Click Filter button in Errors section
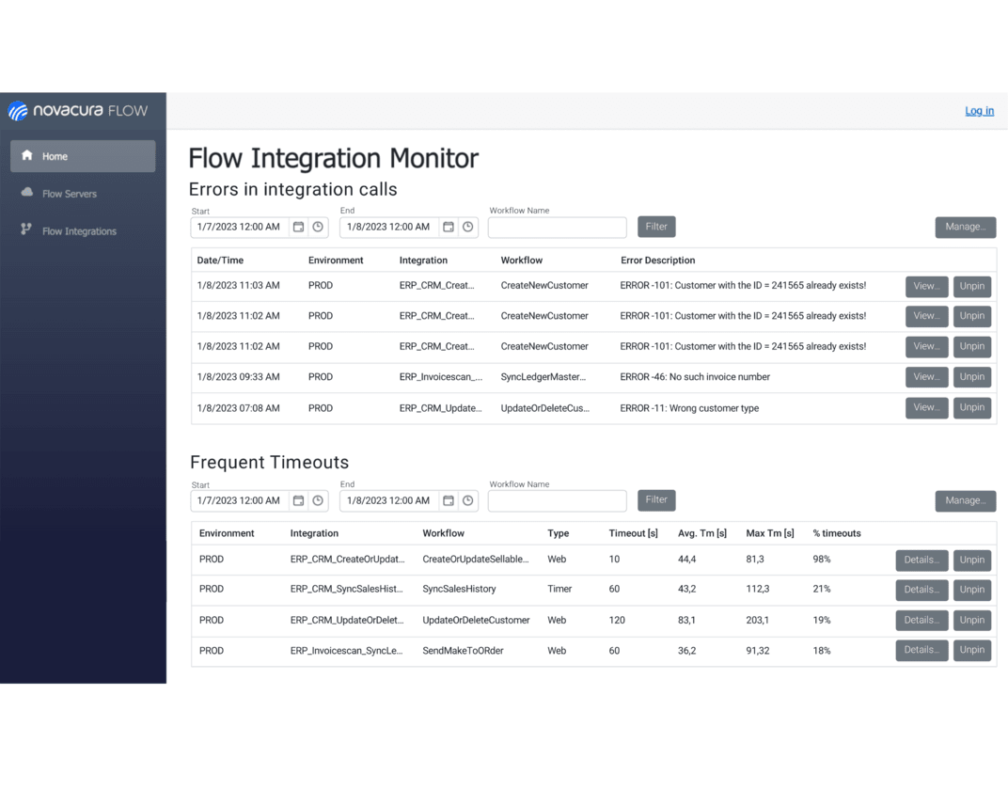This screenshot has height=790, width=1008. pyautogui.click(x=656, y=227)
